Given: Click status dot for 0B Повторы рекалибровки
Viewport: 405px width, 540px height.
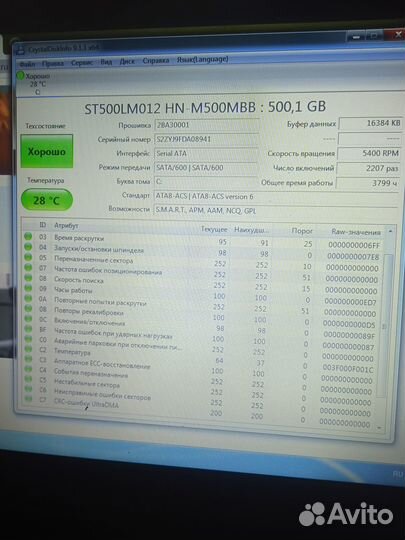Looking at the screenshot, I should 28,308.
